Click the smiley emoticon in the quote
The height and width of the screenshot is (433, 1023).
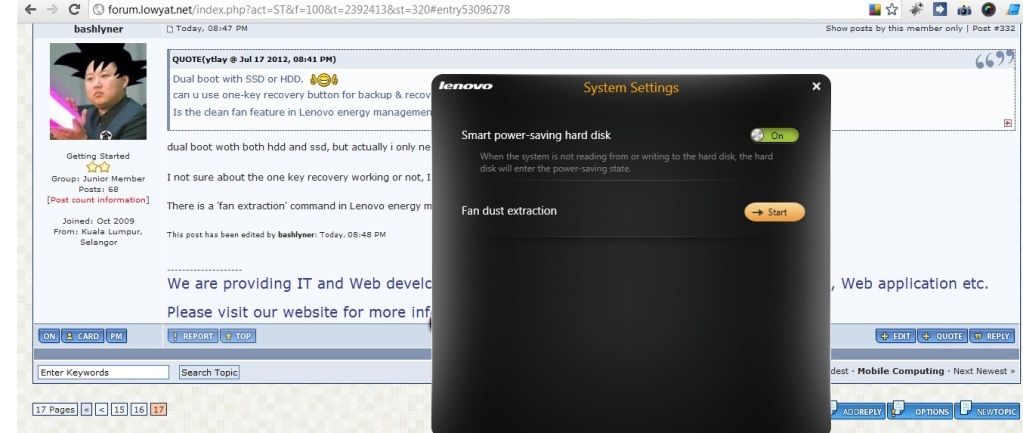pos(324,80)
